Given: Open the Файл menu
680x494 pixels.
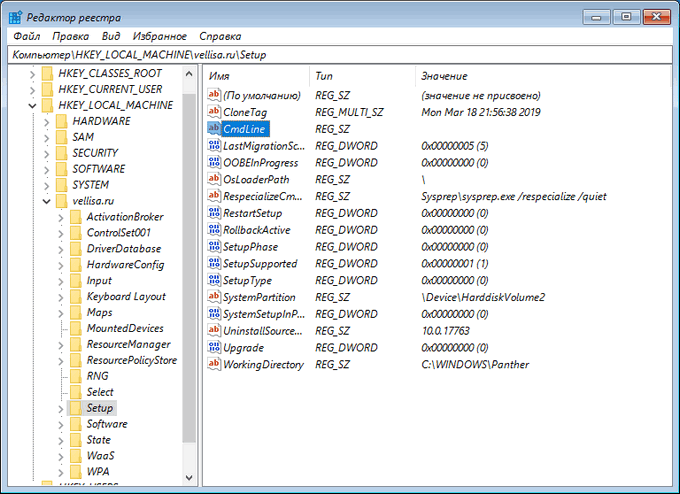Looking at the screenshot, I should point(27,36).
